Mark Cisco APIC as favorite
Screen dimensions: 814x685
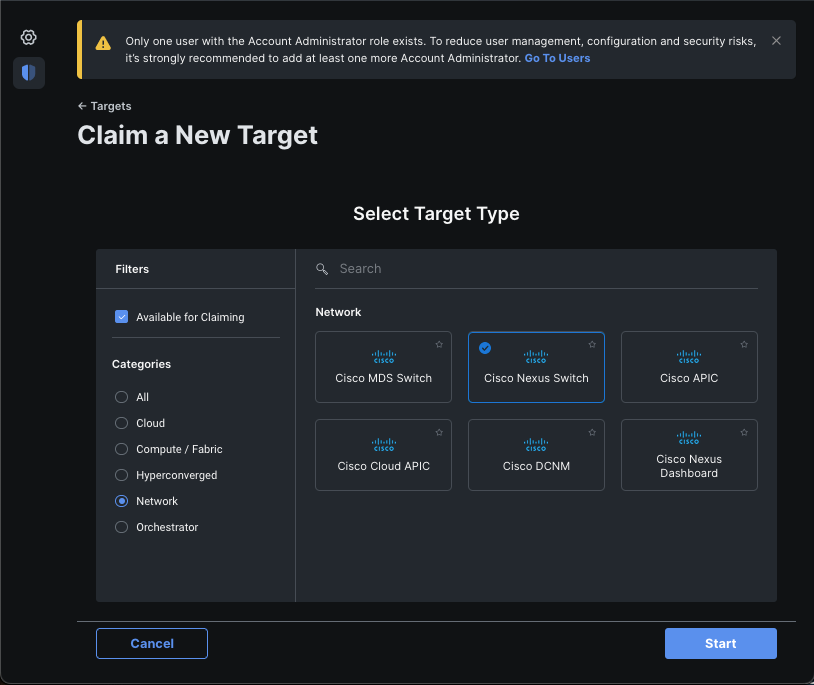(744, 345)
